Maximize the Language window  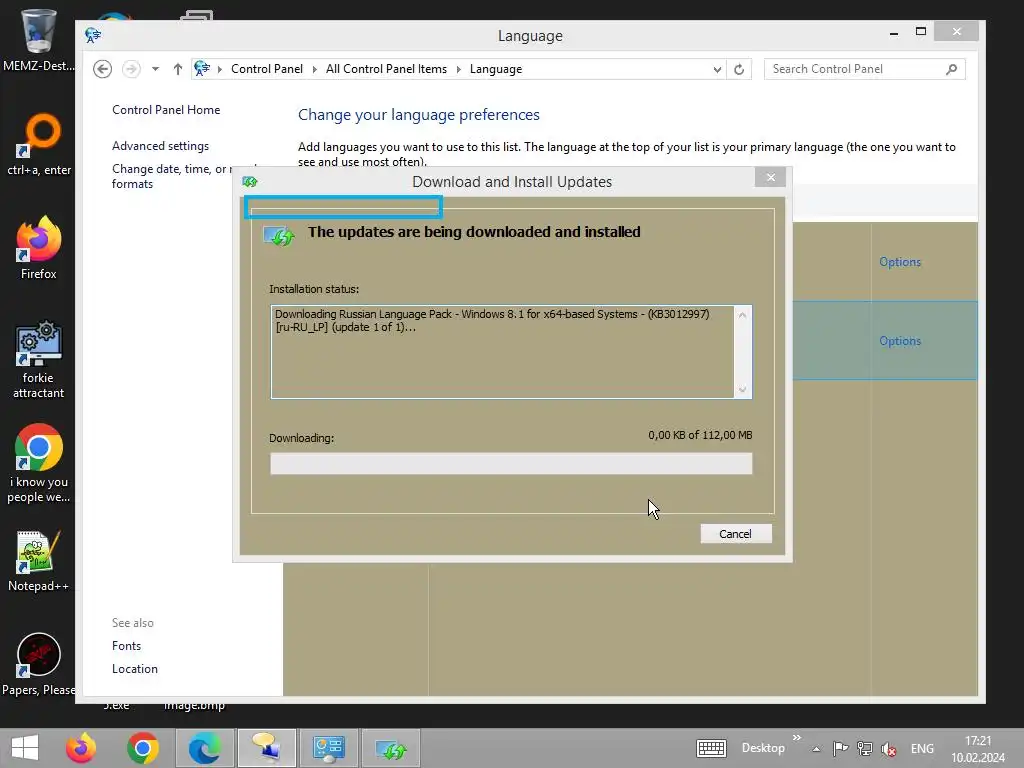[x=921, y=31]
